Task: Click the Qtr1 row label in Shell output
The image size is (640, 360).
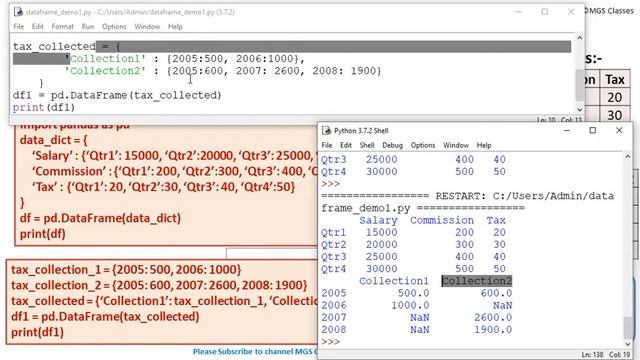Action: coord(333,233)
